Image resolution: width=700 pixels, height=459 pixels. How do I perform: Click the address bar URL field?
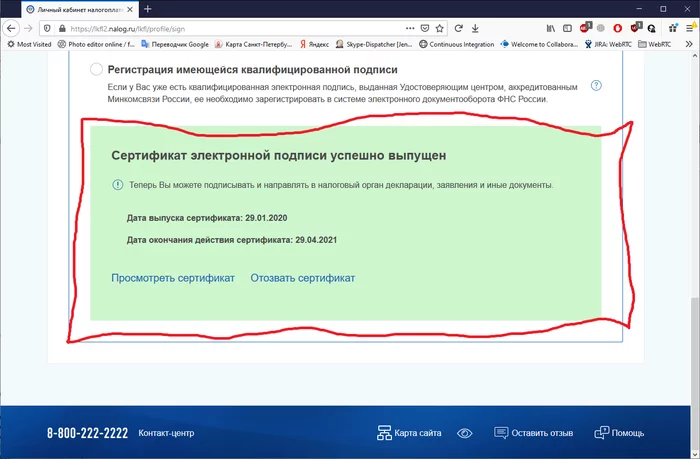coord(250,28)
